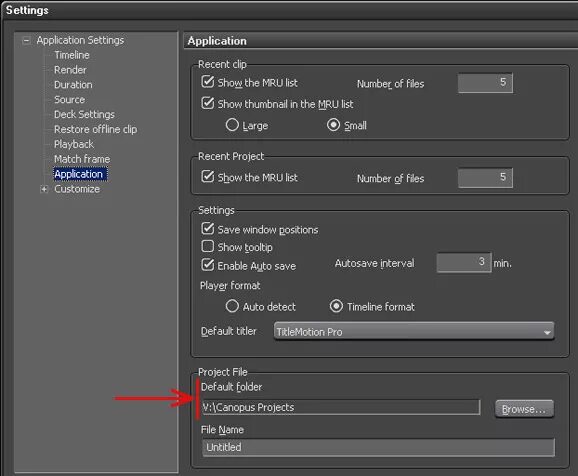Select Duration in the settings tree
This screenshot has height=476, width=578.
(73, 85)
